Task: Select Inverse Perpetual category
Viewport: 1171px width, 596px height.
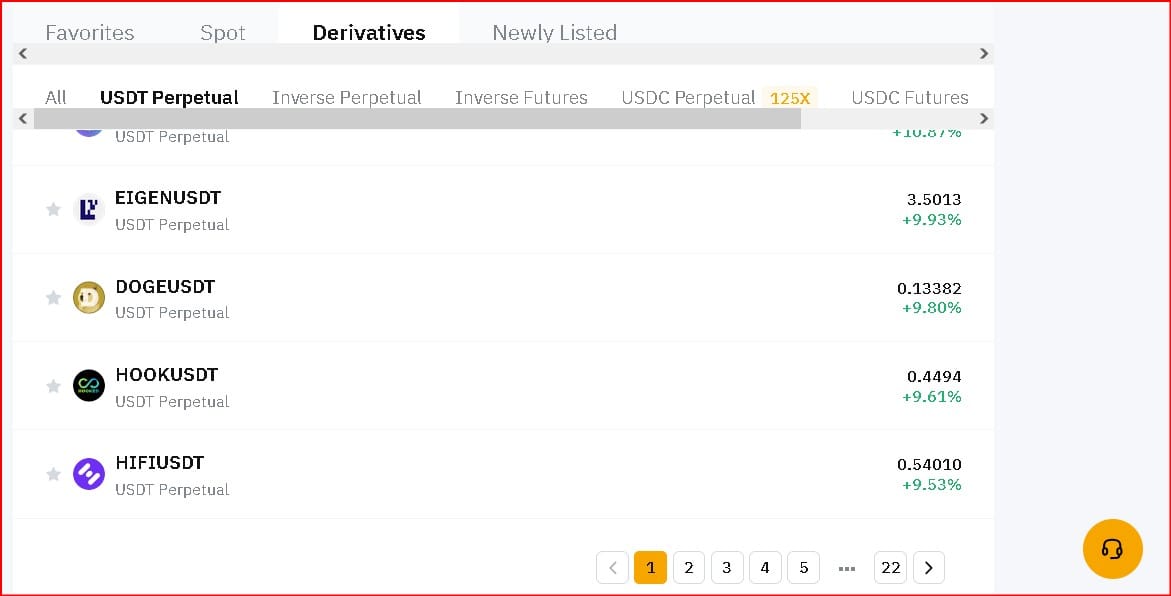Action: pos(347,98)
